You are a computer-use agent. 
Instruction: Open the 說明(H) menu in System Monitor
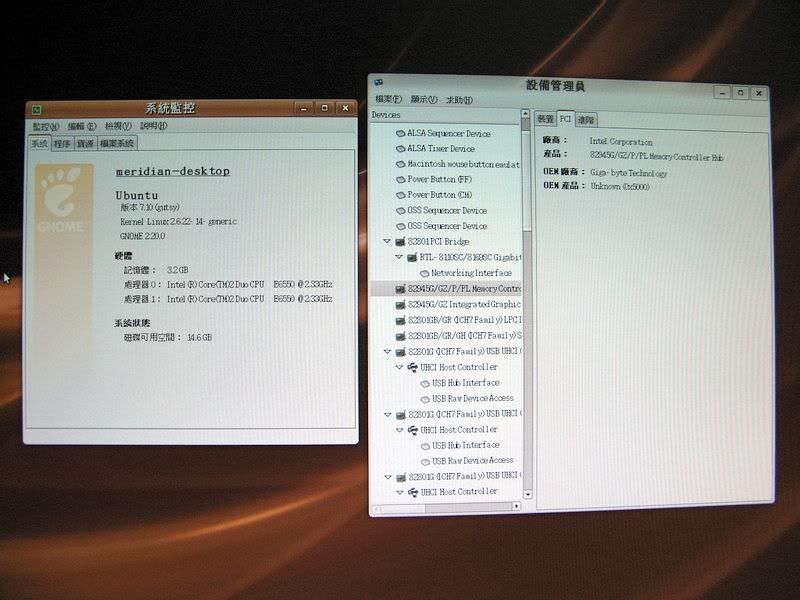154,125
